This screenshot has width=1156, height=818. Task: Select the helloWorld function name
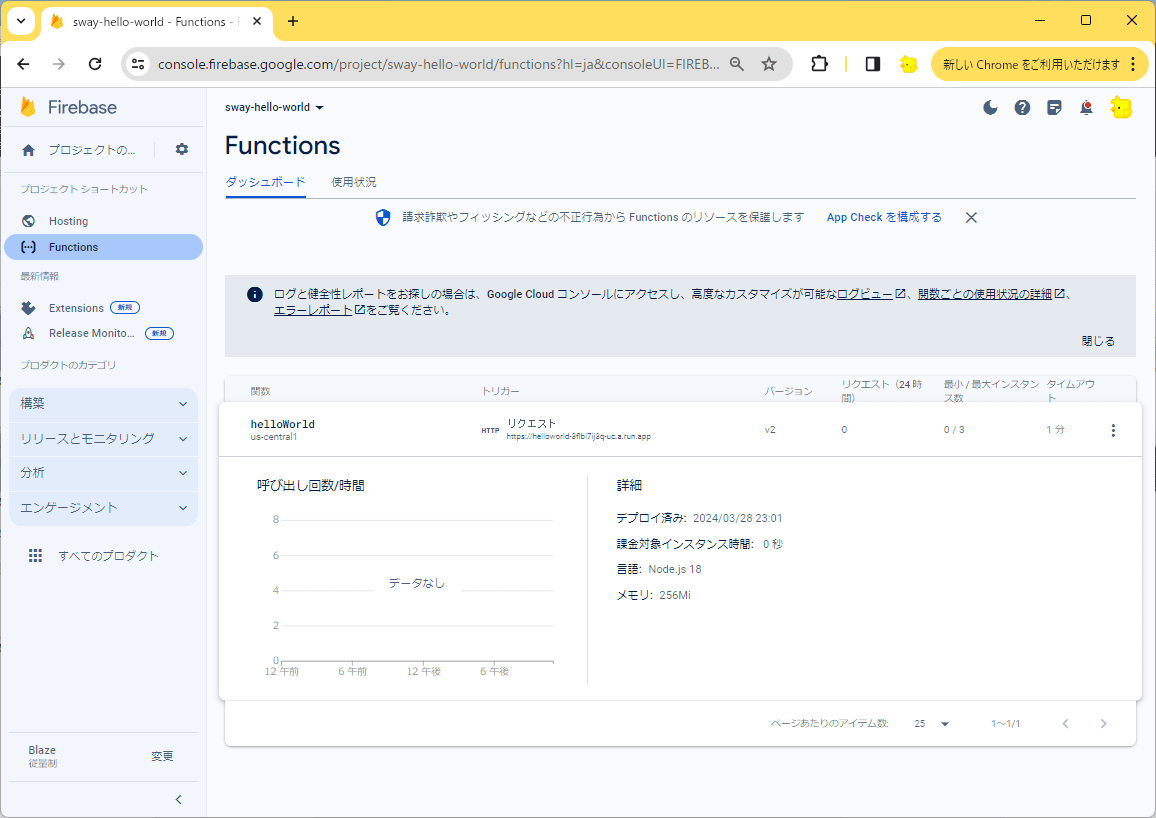coord(282,424)
